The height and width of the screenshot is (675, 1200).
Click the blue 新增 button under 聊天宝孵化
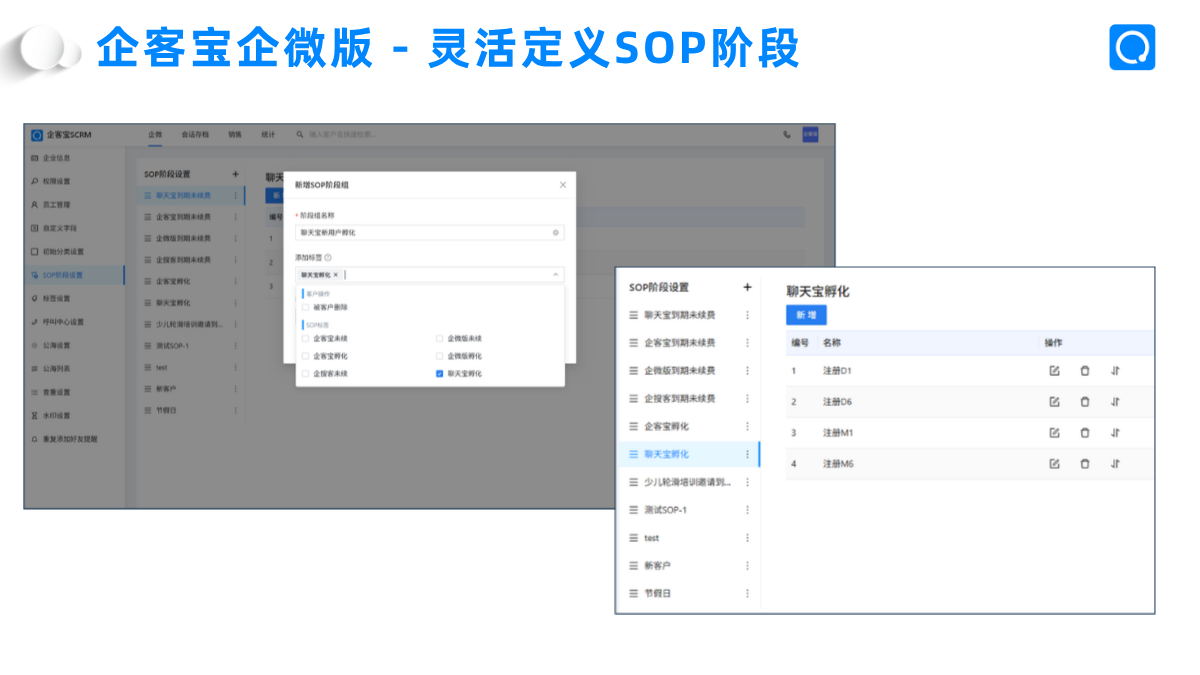click(x=806, y=315)
